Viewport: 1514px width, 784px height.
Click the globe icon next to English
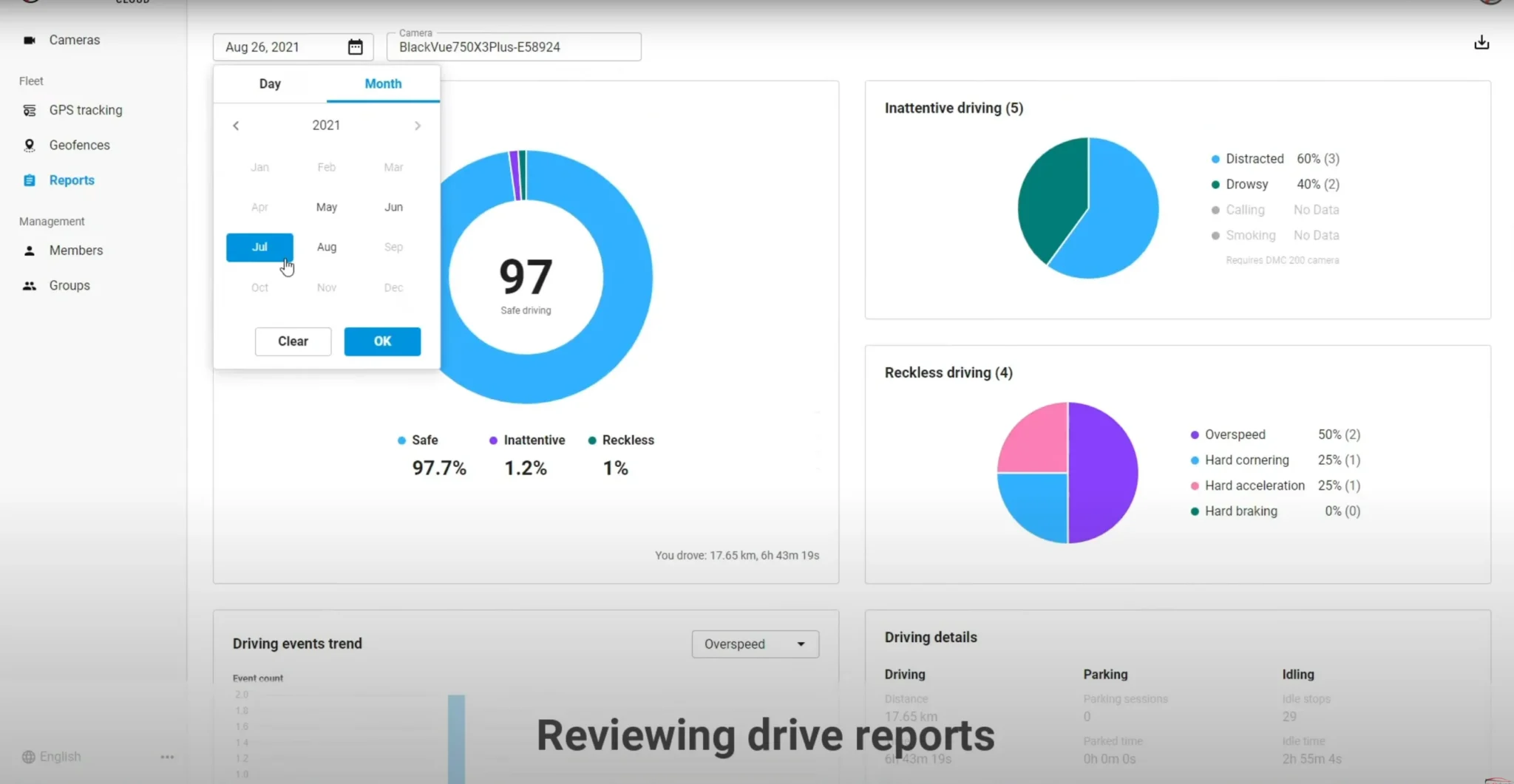pyautogui.click(x=29, y=757)
